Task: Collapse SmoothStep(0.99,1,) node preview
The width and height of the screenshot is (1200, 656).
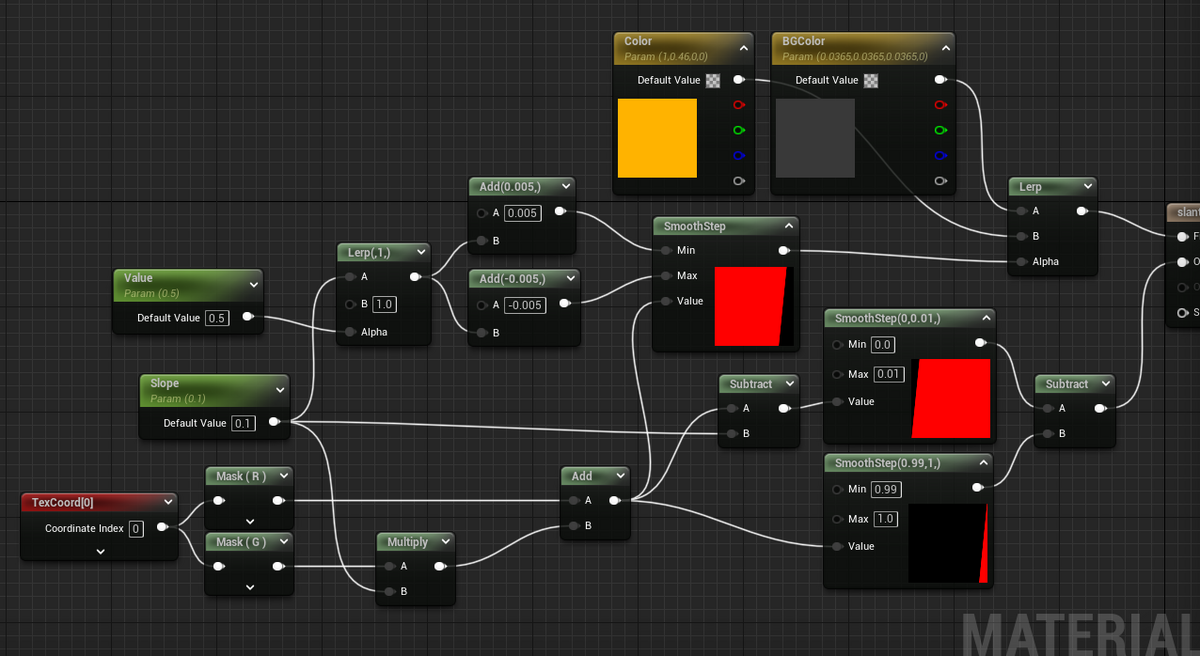Action: (x=985, y=462)
